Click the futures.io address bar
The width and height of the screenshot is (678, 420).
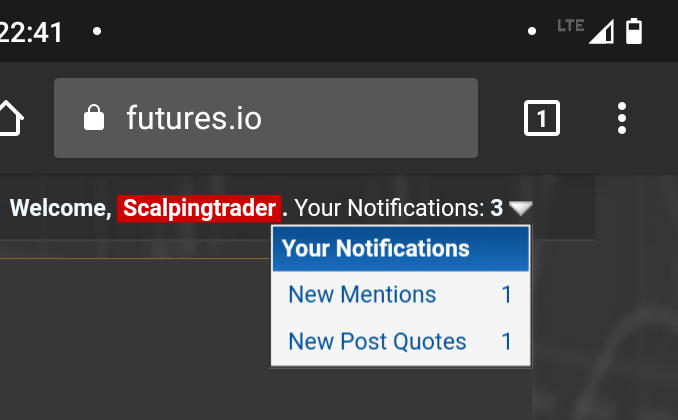tap(265, 118)
